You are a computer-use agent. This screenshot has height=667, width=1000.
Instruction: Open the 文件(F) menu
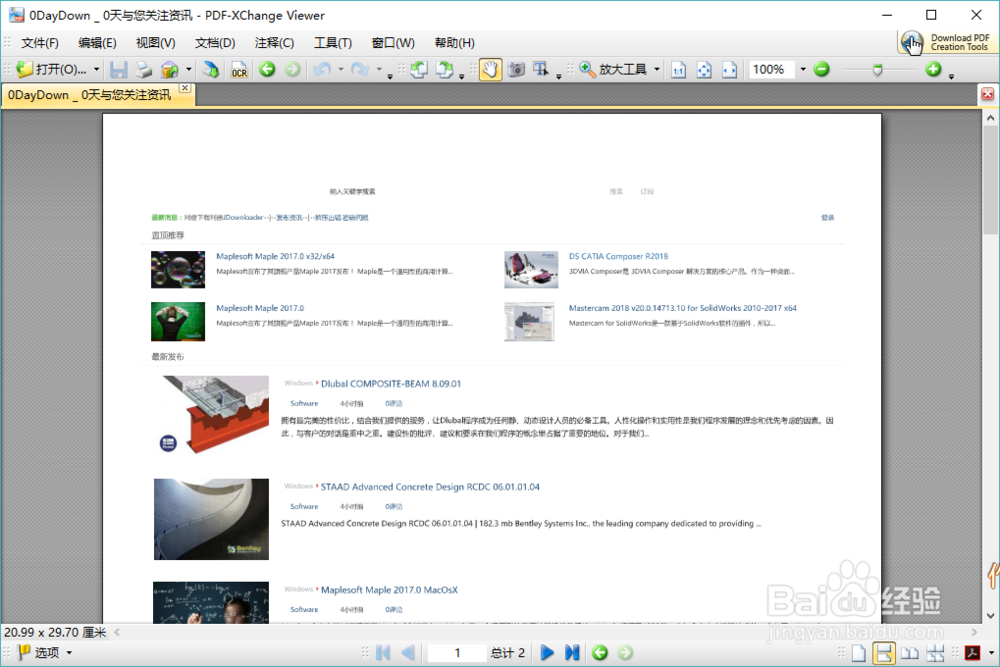point(40,43)
